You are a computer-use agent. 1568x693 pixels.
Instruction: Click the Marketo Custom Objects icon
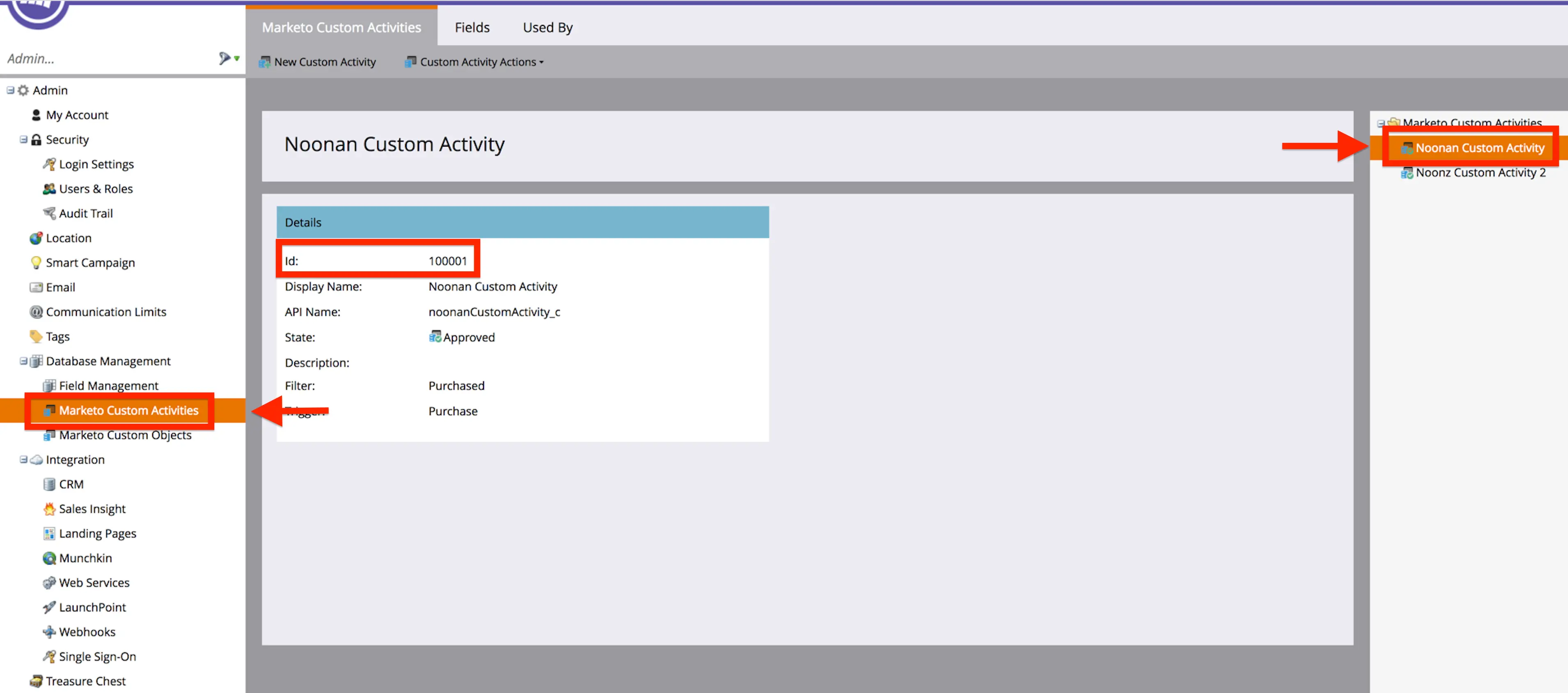point(49,435)
